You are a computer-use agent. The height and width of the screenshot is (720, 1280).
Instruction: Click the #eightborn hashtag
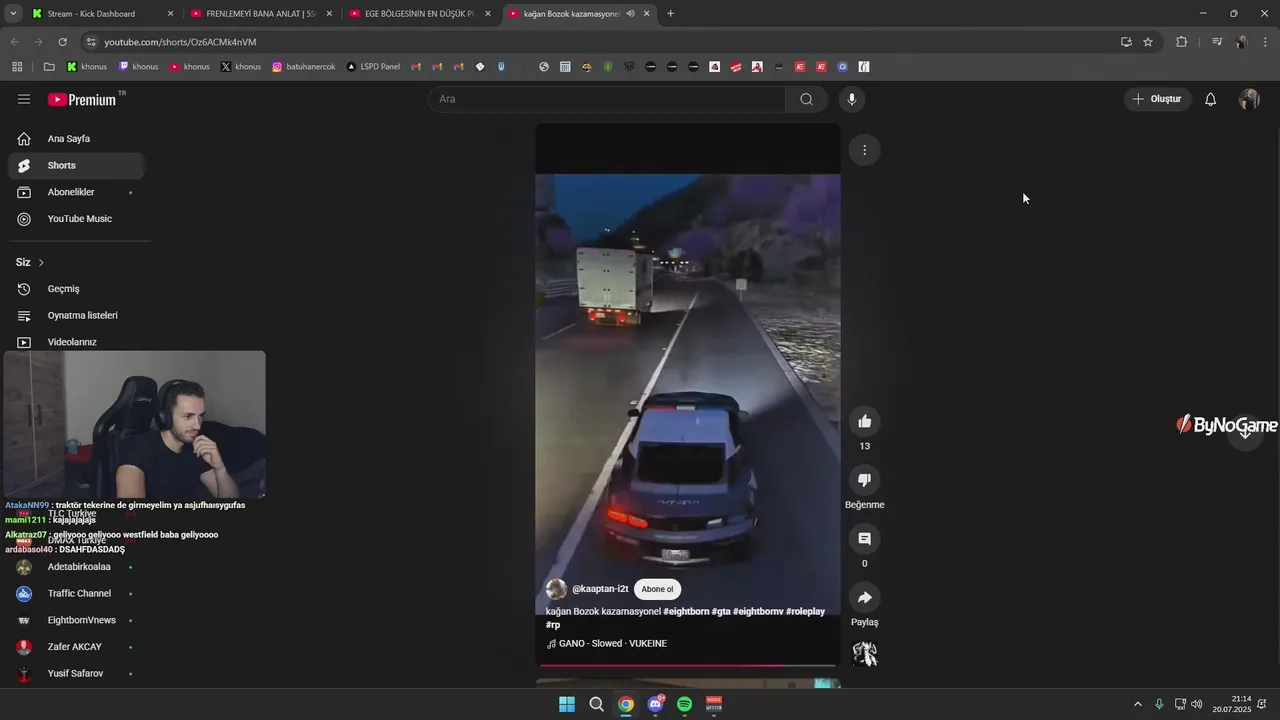(x=685, y=611)
